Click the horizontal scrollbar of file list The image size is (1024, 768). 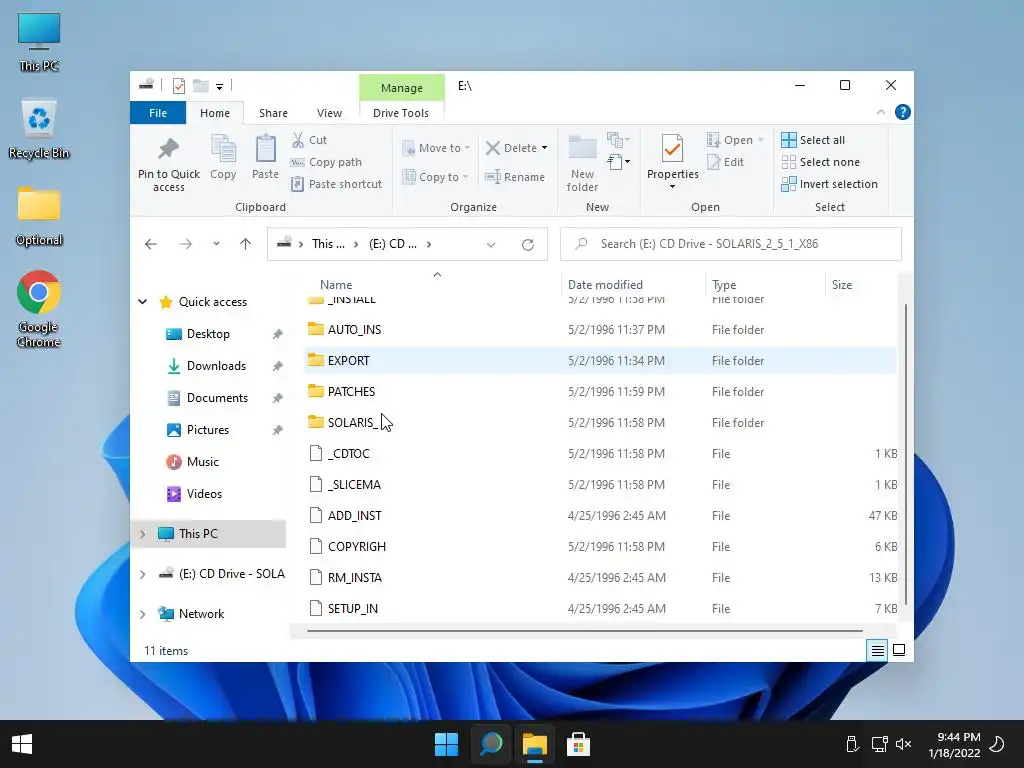584,631
